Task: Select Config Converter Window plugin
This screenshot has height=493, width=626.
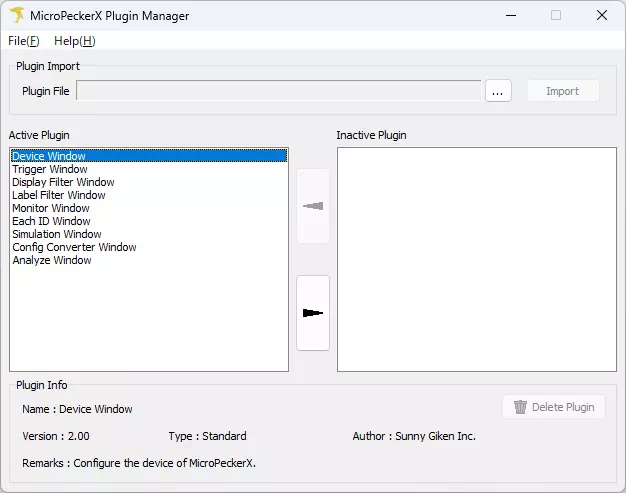Action: coord(149,247)
